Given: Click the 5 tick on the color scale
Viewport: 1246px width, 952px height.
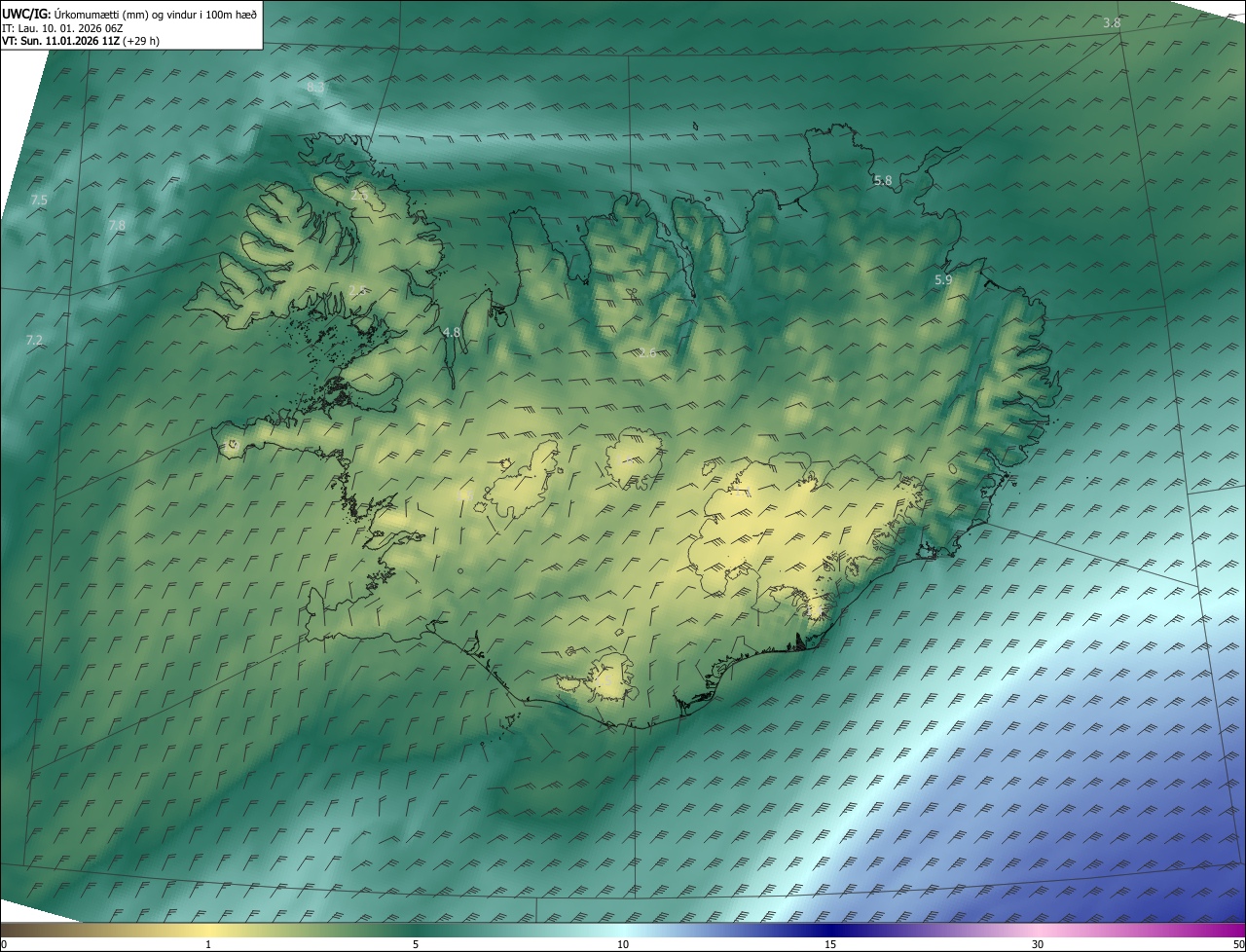Looking at the screenshot, I should pos(416,945).
